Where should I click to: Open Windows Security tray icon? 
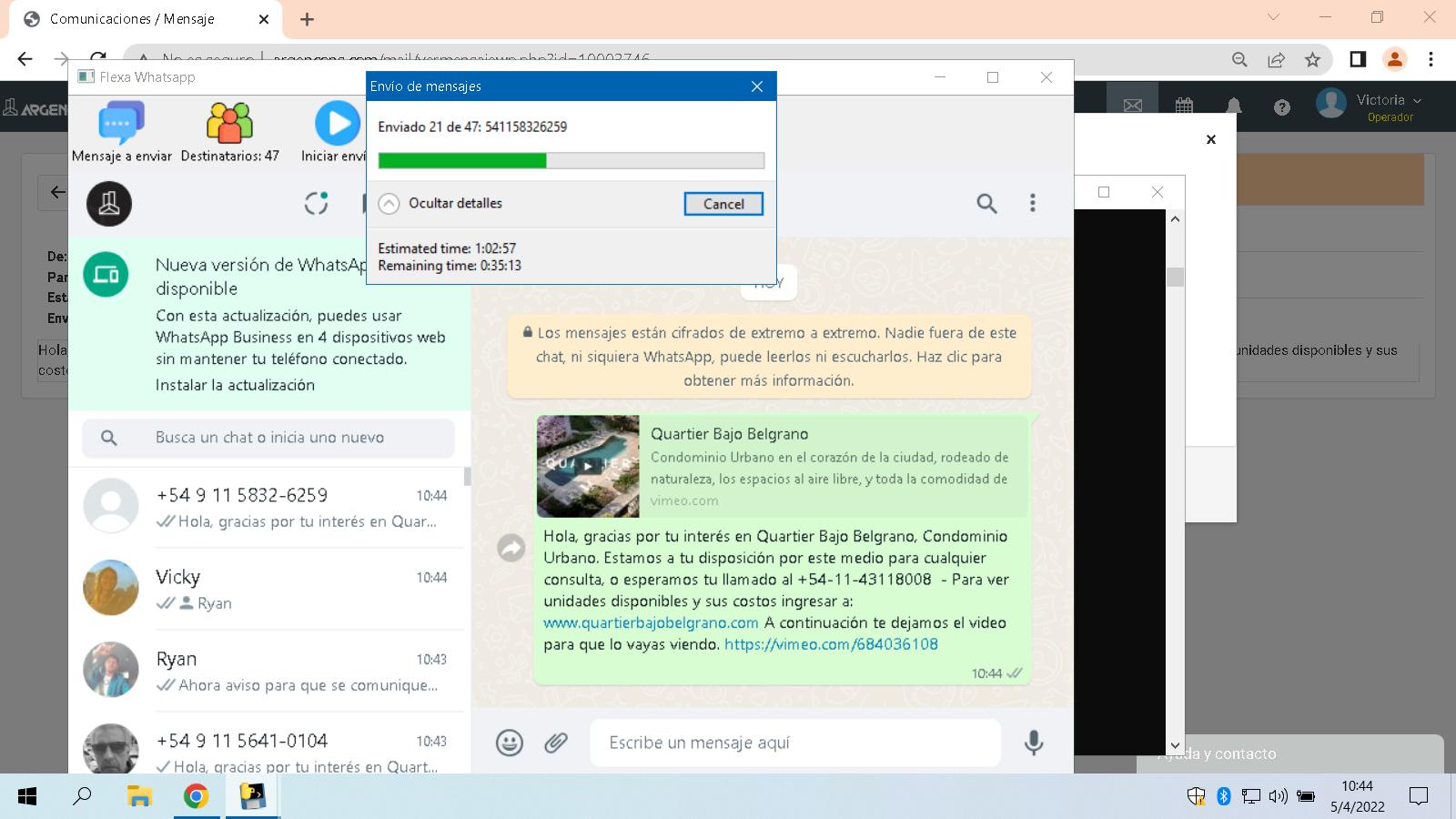click(1197, 796)
